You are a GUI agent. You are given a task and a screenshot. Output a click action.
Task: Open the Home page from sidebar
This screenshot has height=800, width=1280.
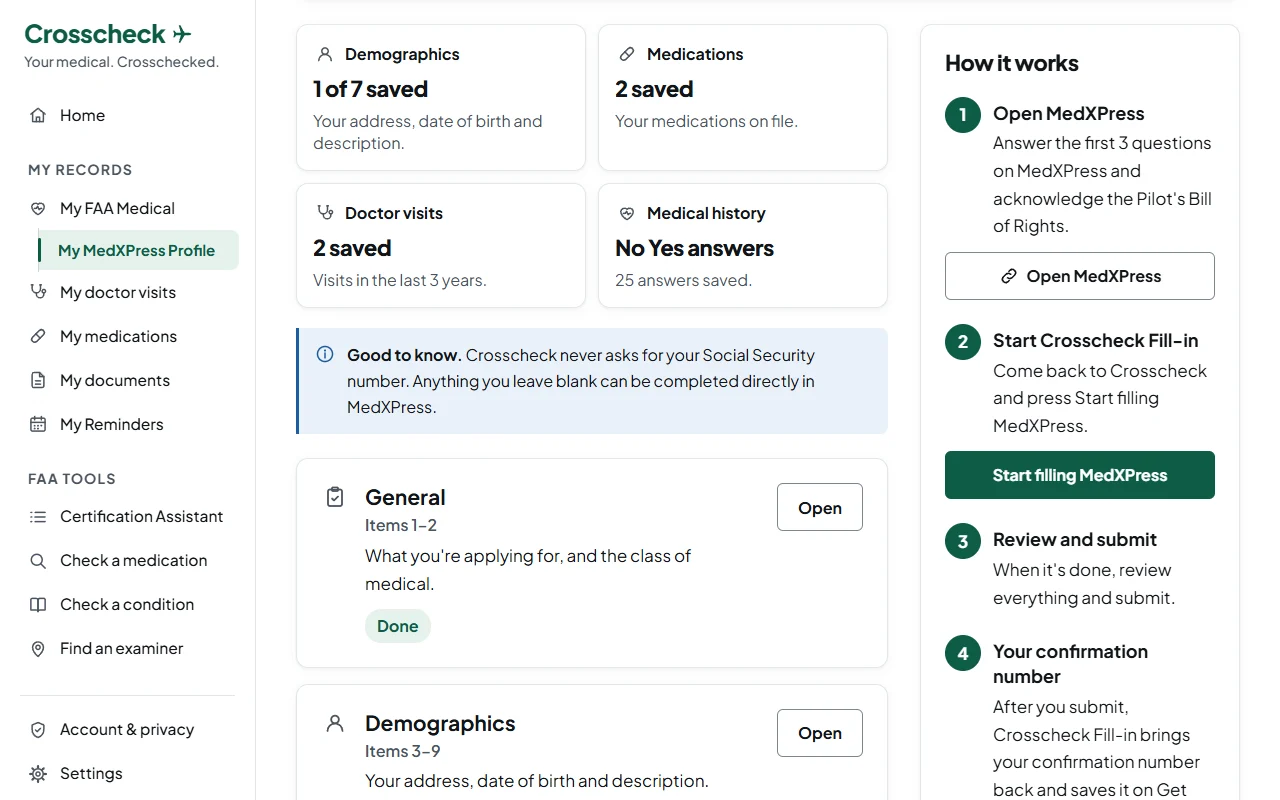128,115
